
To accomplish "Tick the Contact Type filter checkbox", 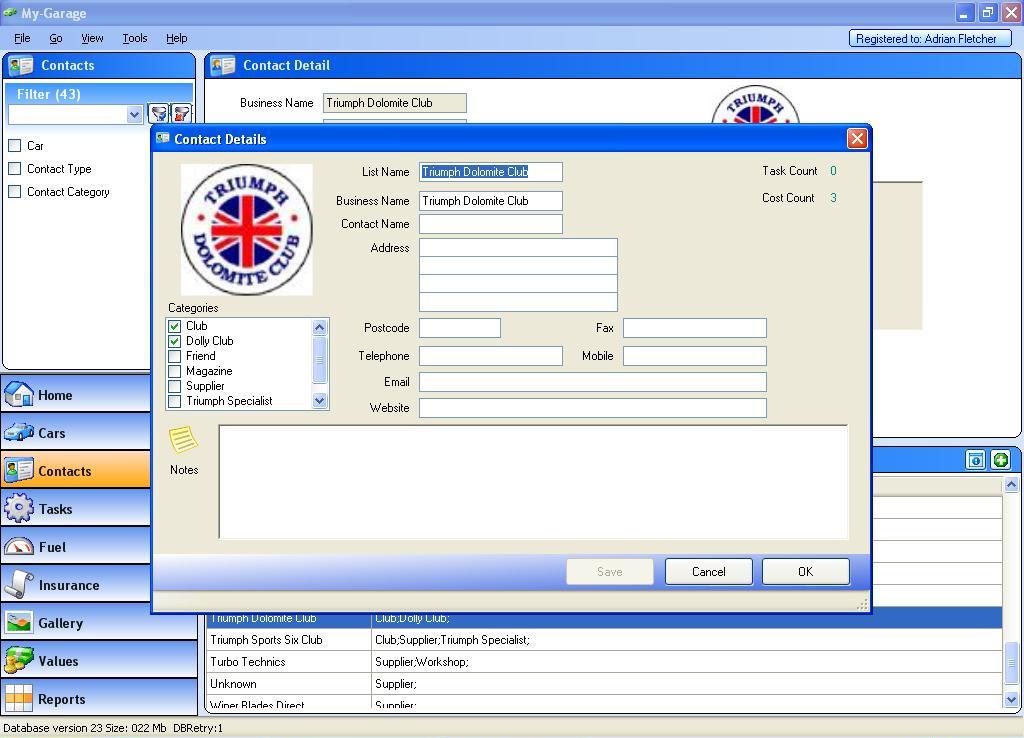I will click(x=15, y=169).
